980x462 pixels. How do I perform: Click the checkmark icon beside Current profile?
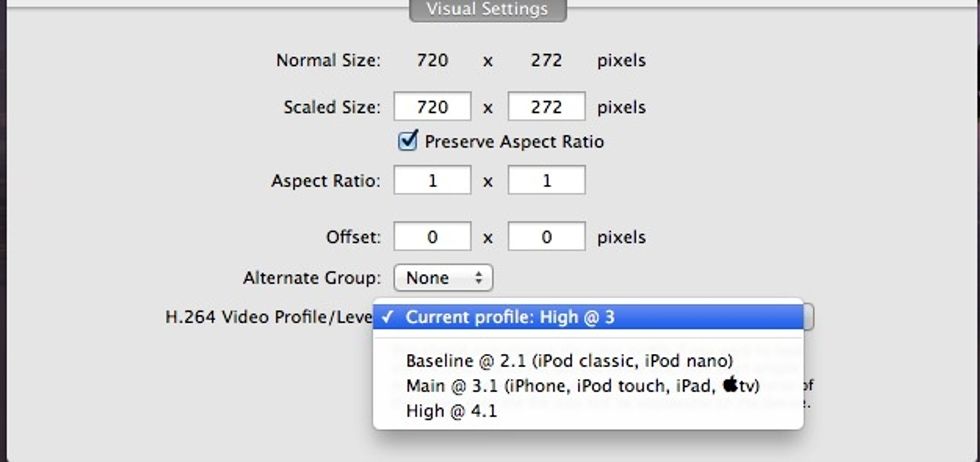click(x=388, y=317)
